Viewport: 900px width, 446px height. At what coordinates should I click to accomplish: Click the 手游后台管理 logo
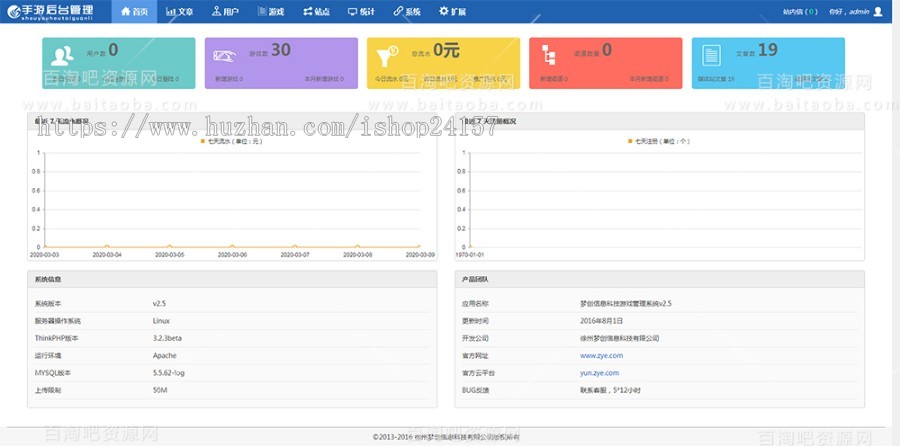pos(50,11)
